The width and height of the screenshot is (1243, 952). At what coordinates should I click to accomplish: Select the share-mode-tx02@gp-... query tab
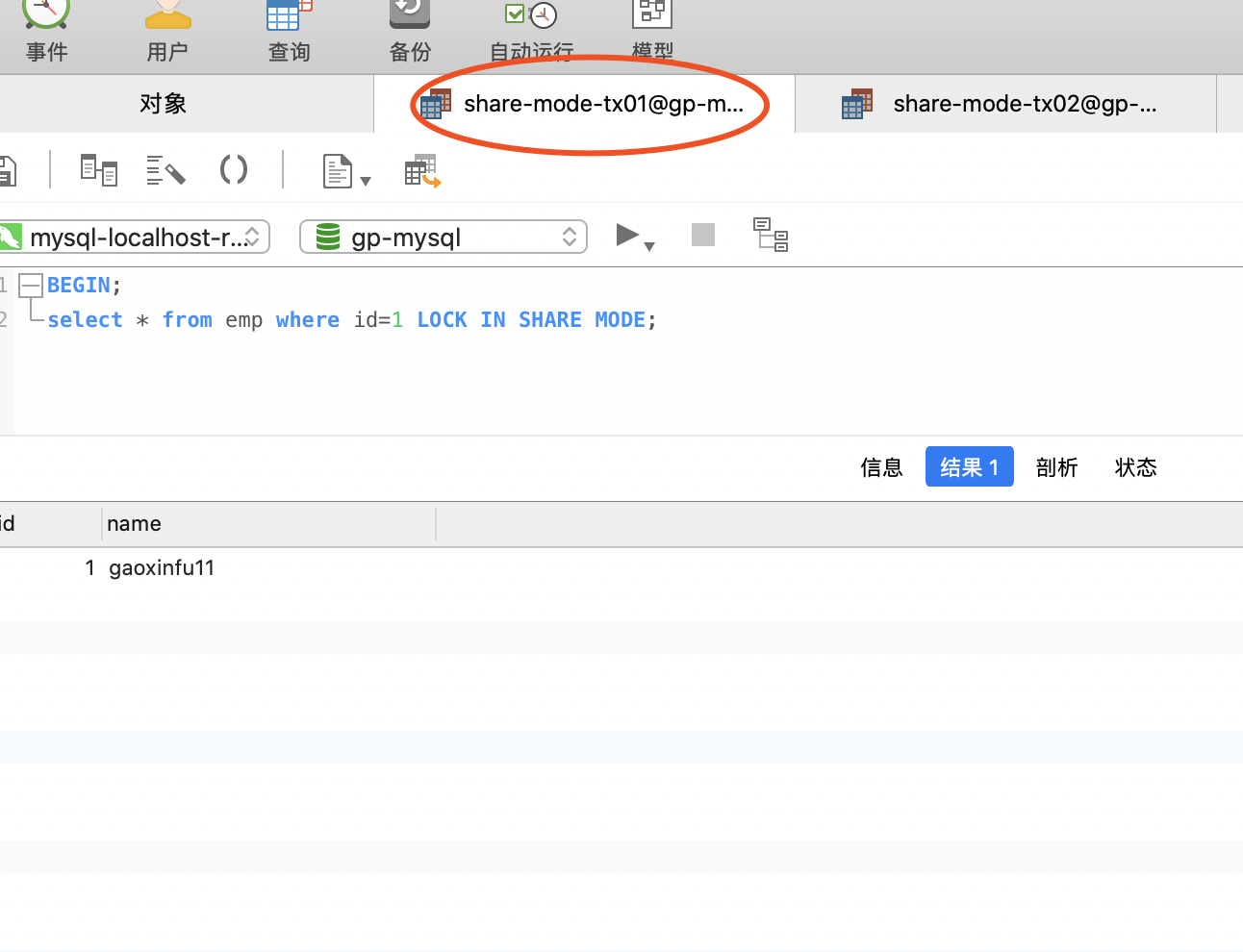(1005, 104)
